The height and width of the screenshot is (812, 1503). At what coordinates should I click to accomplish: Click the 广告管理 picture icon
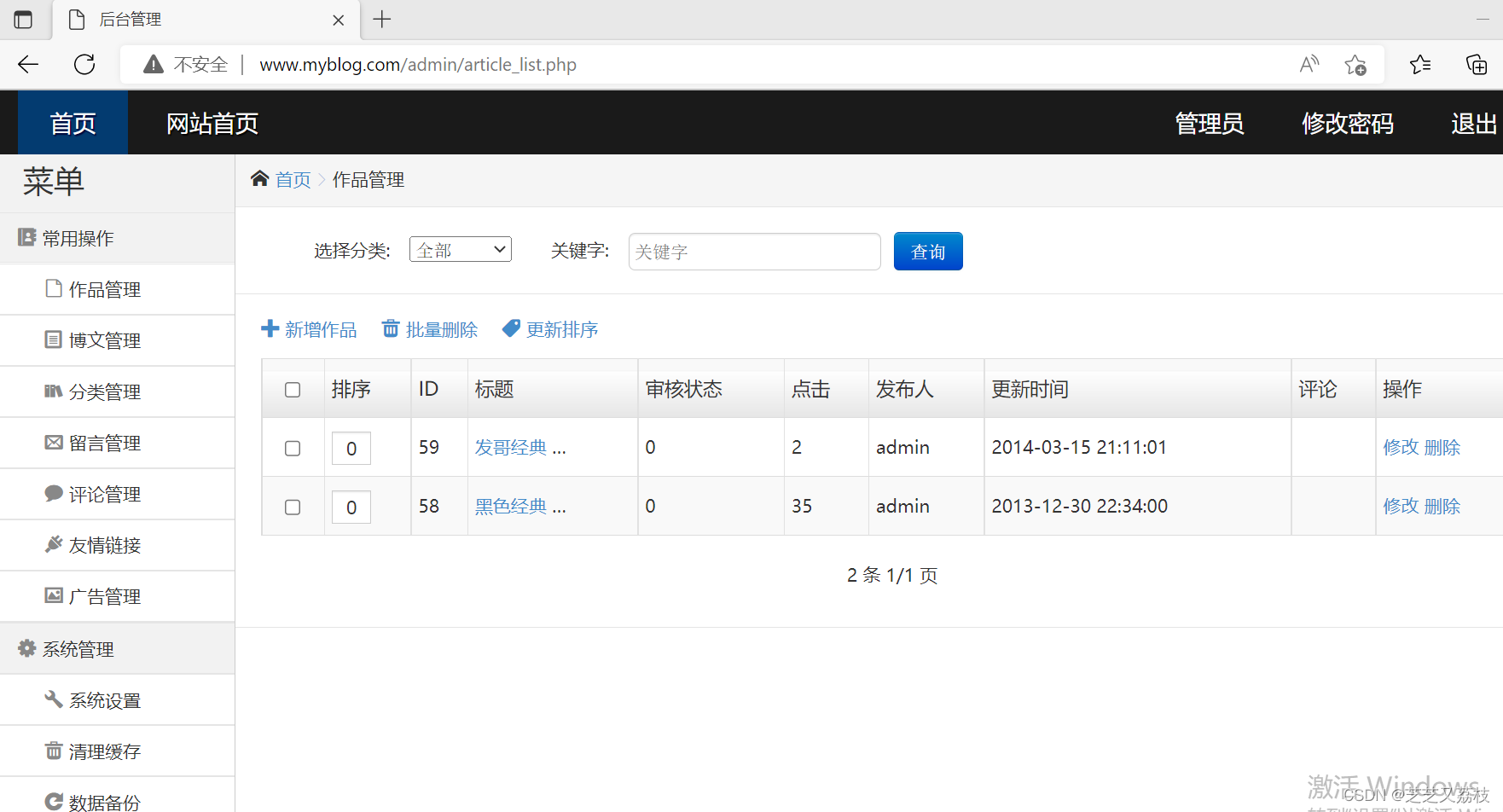(54, 595)
